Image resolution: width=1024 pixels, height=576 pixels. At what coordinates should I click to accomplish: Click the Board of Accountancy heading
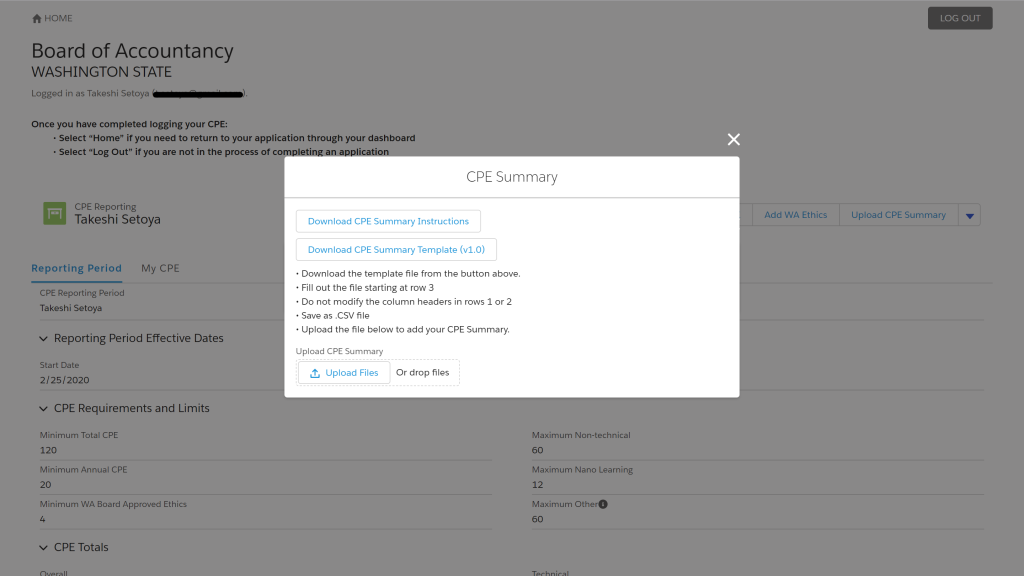click(x=133, y=51)
